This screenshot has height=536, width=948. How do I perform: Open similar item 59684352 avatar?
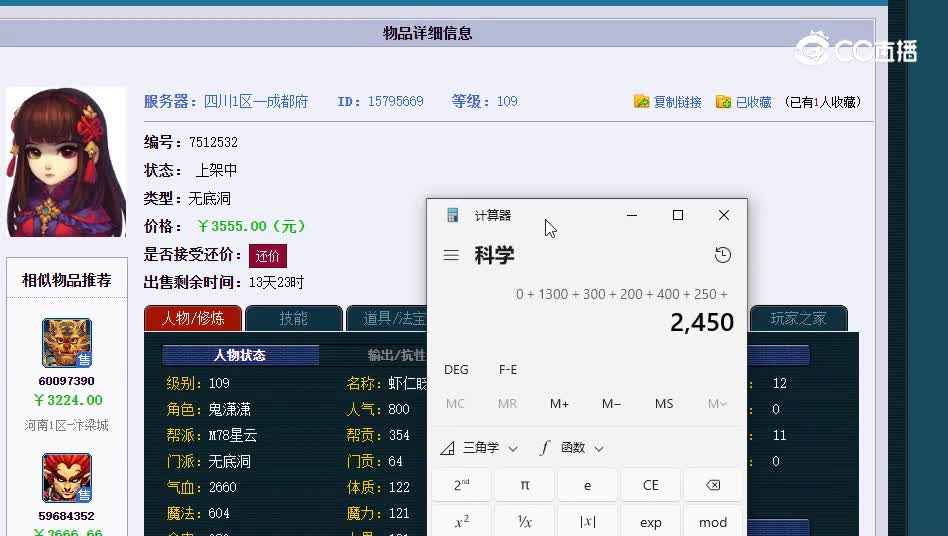(x=67, y=478)
